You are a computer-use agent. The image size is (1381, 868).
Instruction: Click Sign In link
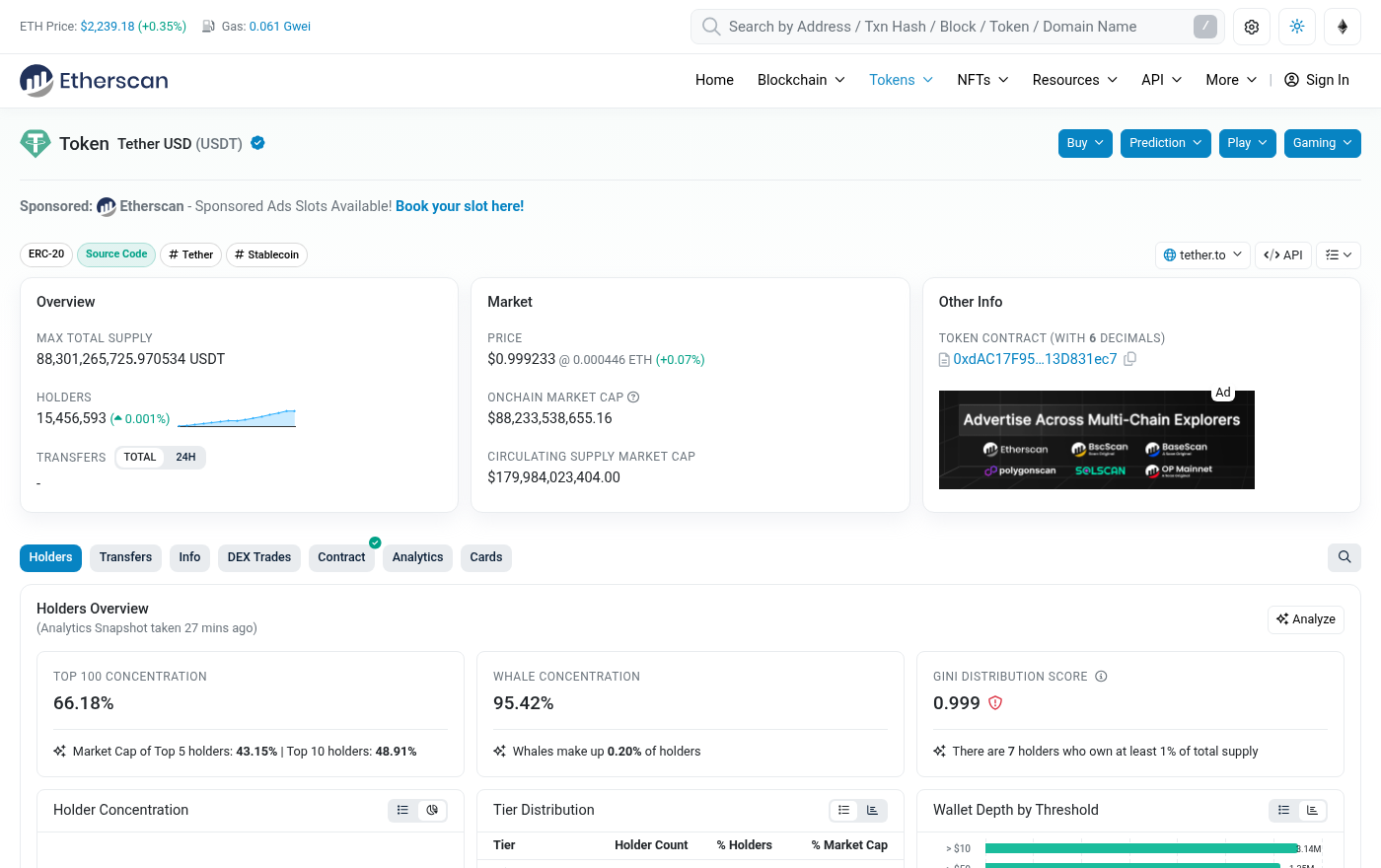click(x=1317, y=80)
